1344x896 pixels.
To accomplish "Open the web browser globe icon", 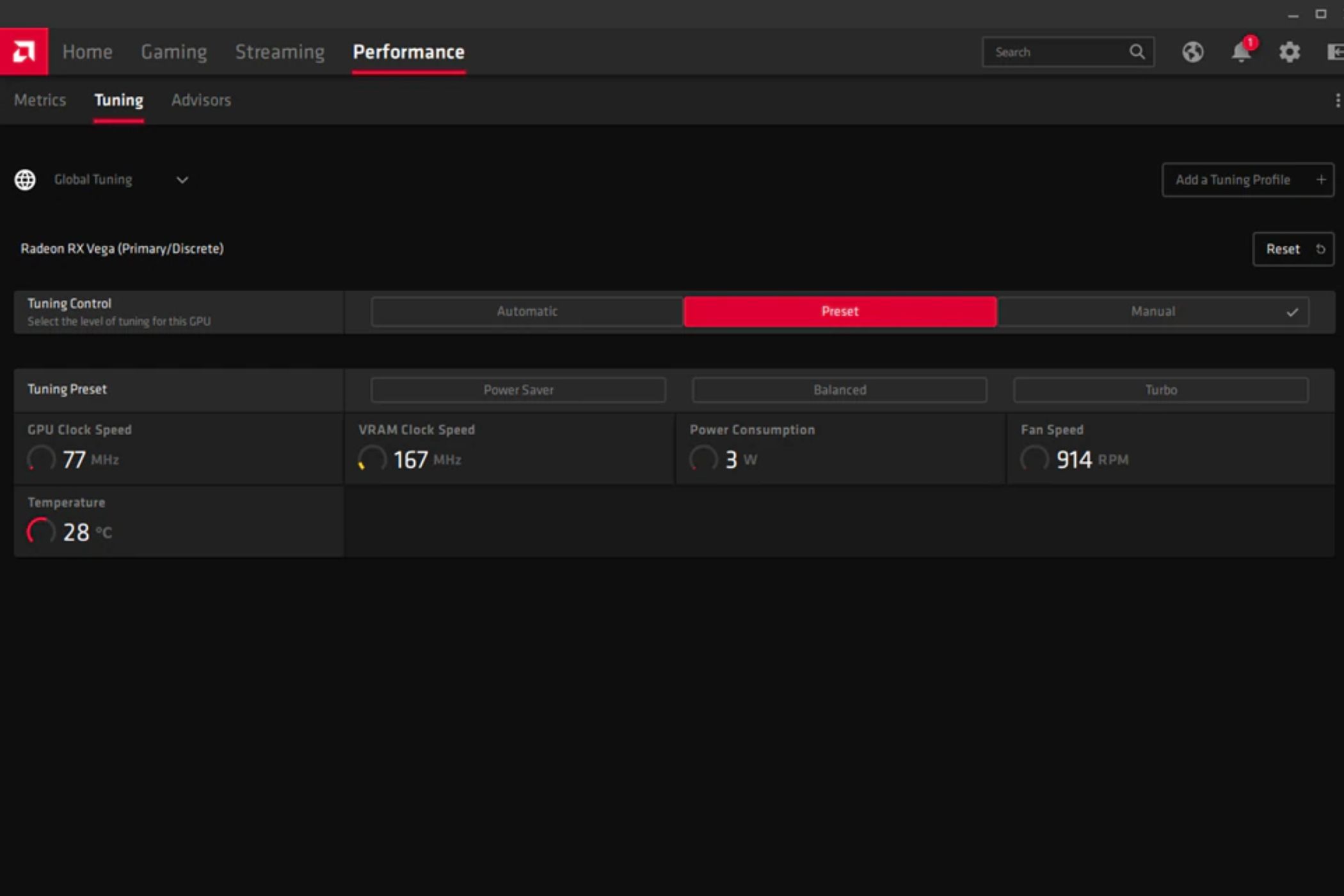I will pyautogui.click(x=1193, y=52).
